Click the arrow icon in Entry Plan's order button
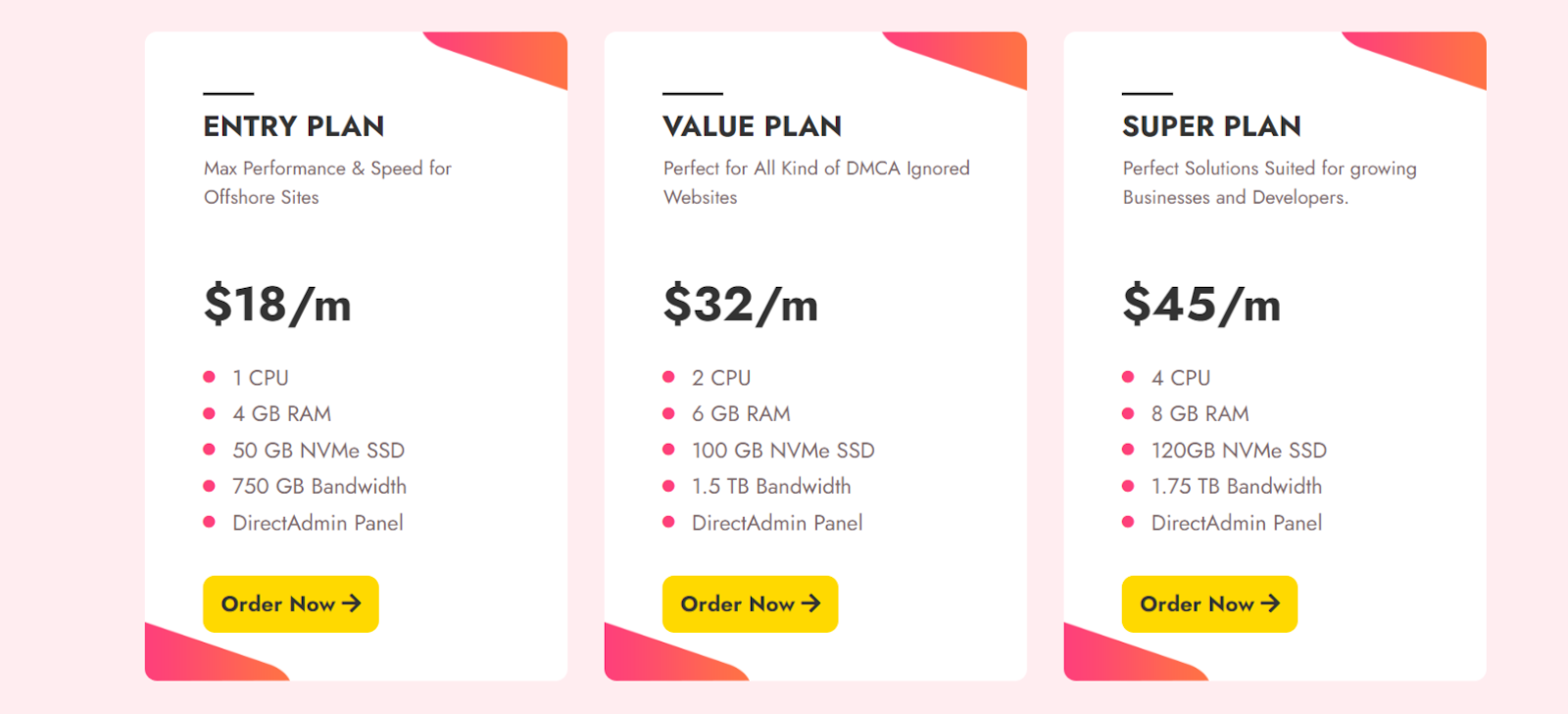1568x714 pixels. [x=351, y=603]
